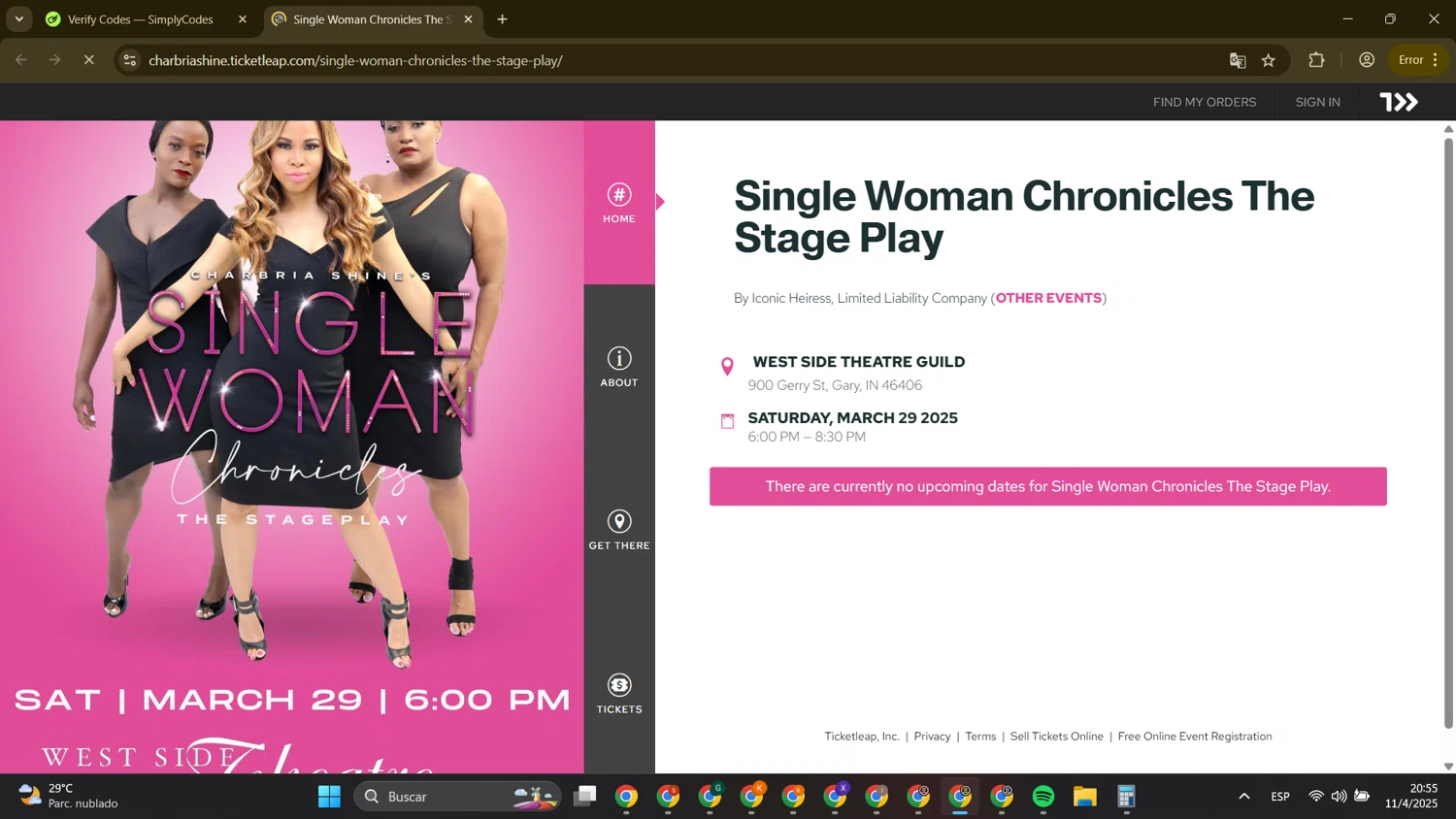Go forward in browser history

tap(55, 60)
